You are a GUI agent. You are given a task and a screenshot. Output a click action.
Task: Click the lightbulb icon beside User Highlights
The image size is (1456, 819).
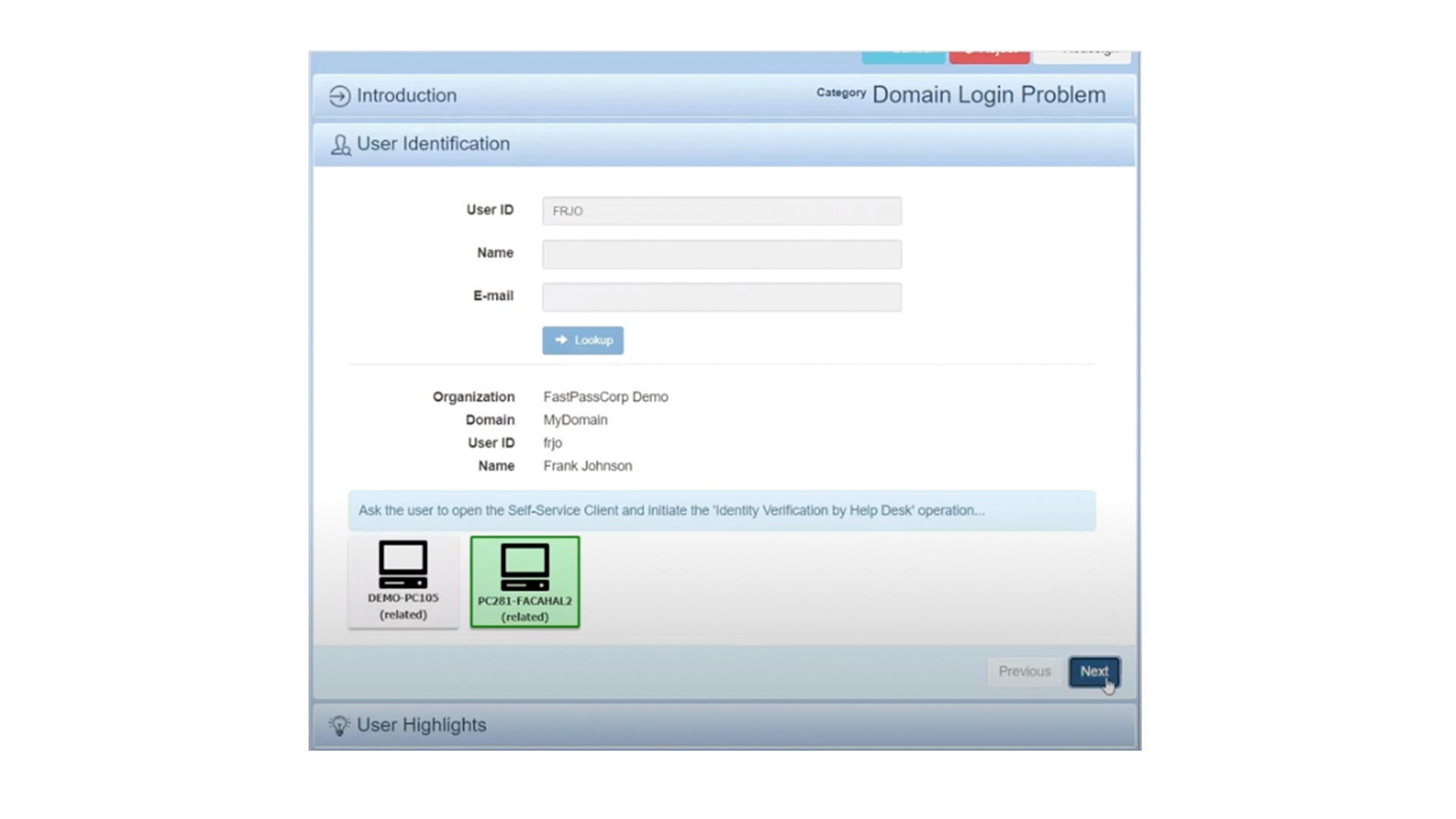339,725
